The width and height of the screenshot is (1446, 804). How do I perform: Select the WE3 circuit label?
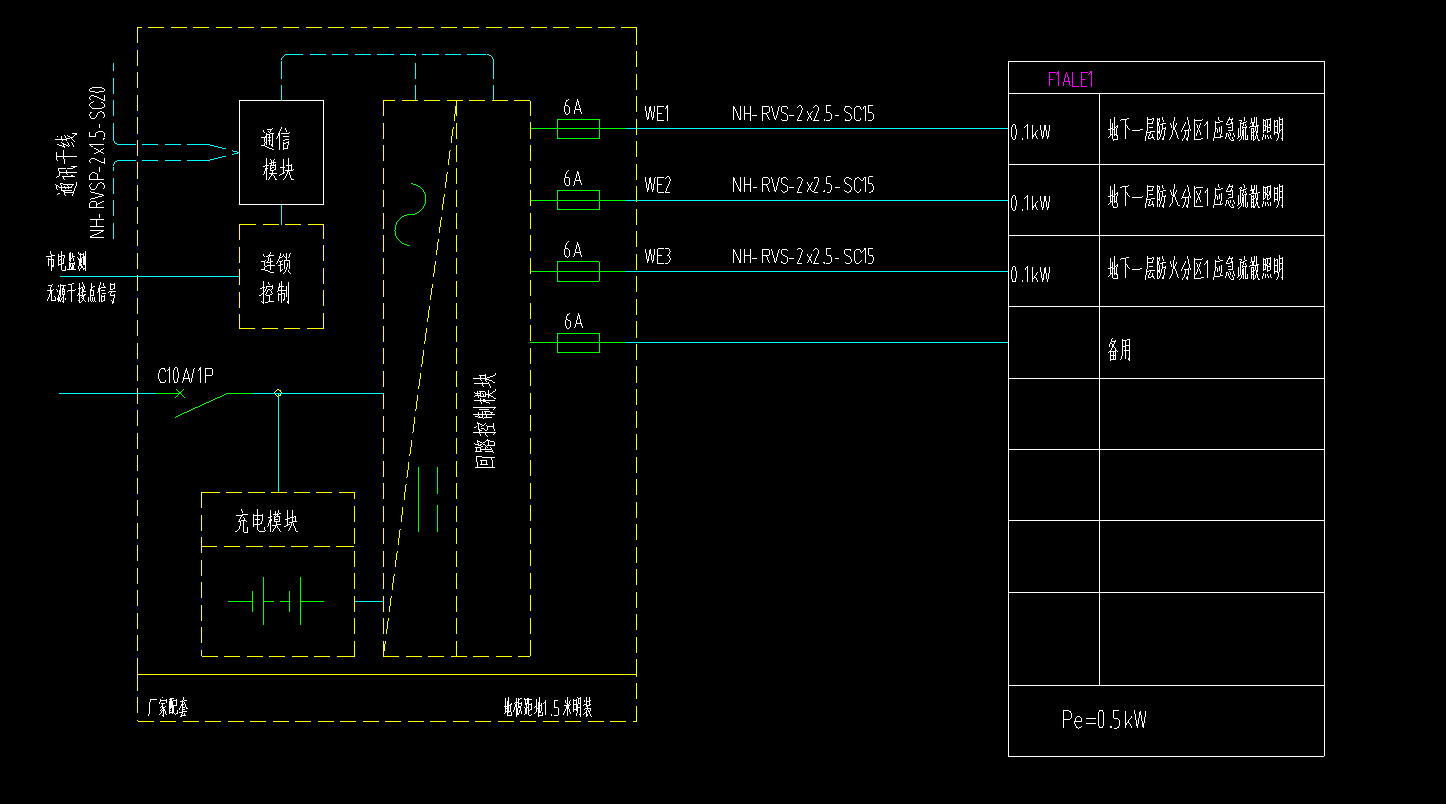pos(658,257)
